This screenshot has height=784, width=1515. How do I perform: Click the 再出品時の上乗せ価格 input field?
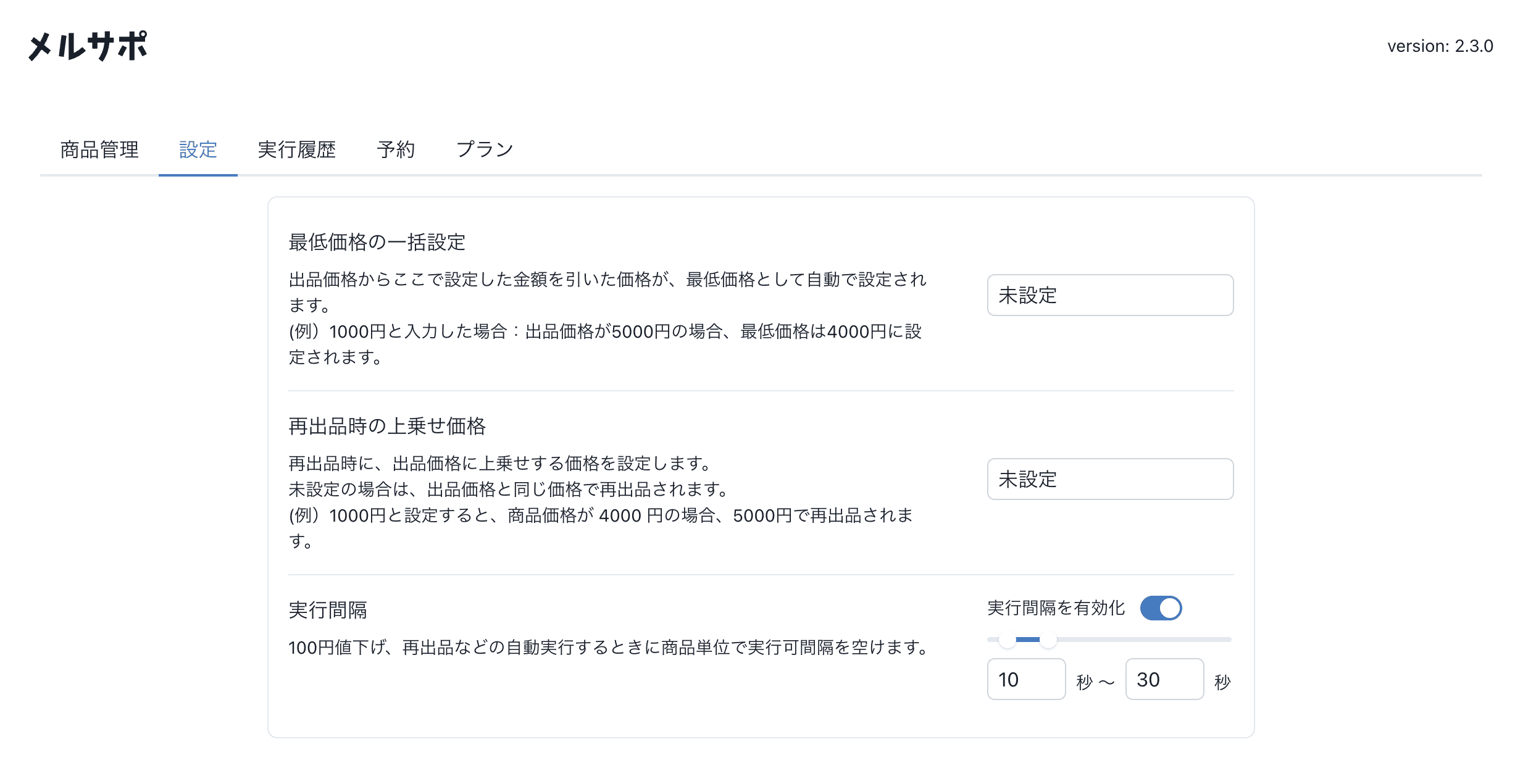coord(1109,479)
